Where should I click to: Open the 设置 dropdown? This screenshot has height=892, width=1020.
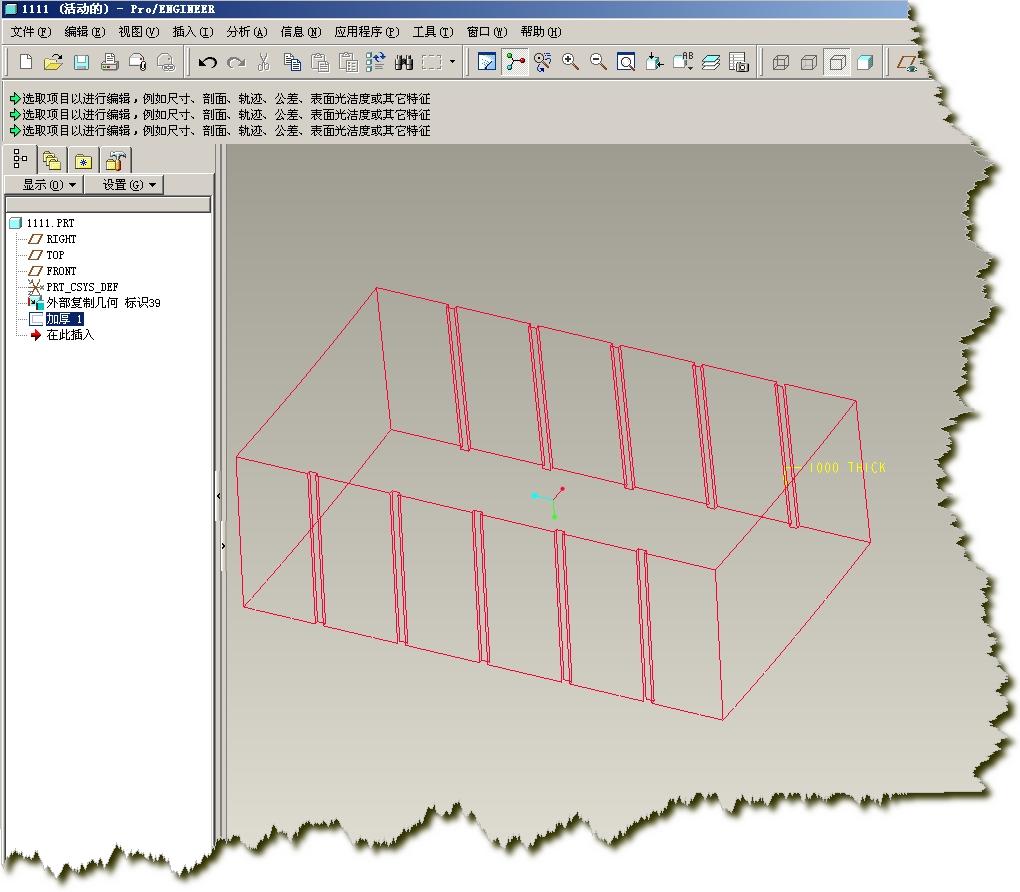124,185
